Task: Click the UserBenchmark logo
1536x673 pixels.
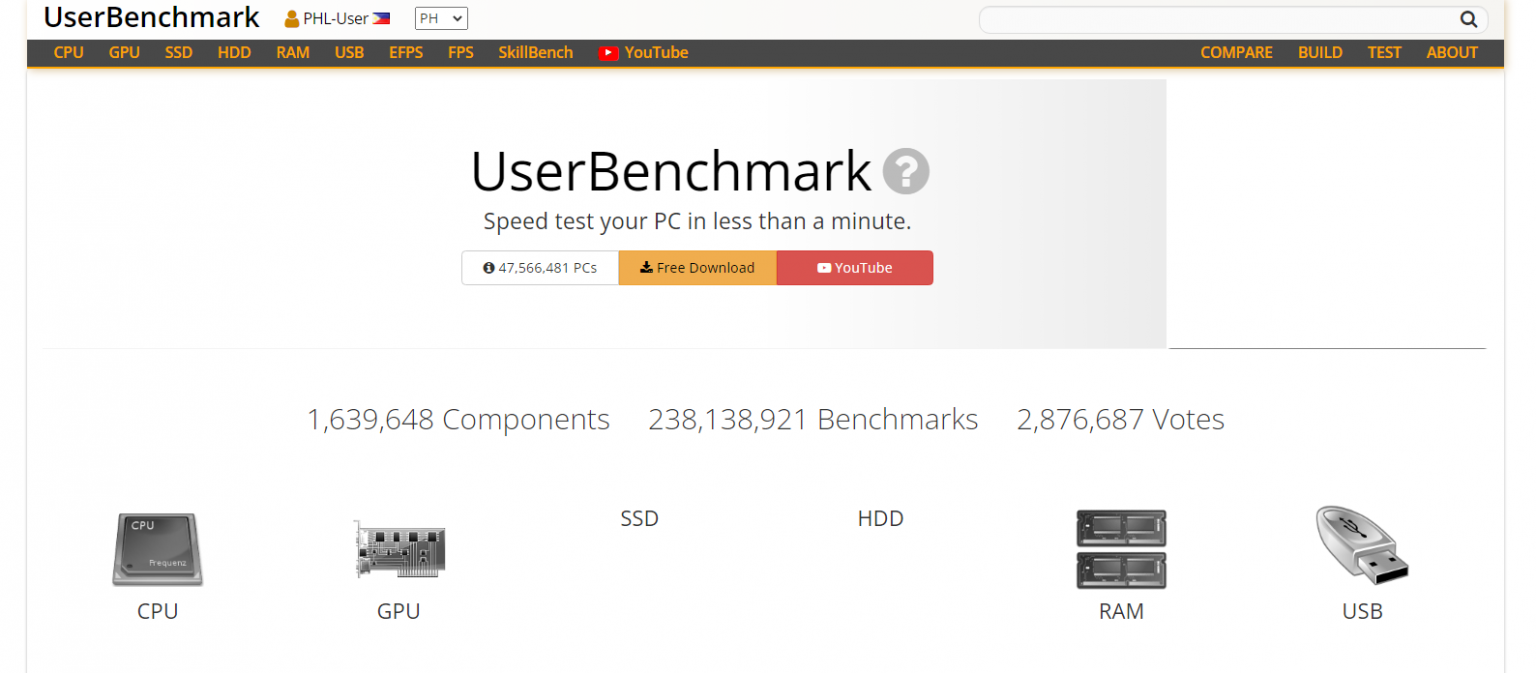Action: (151, 17)
